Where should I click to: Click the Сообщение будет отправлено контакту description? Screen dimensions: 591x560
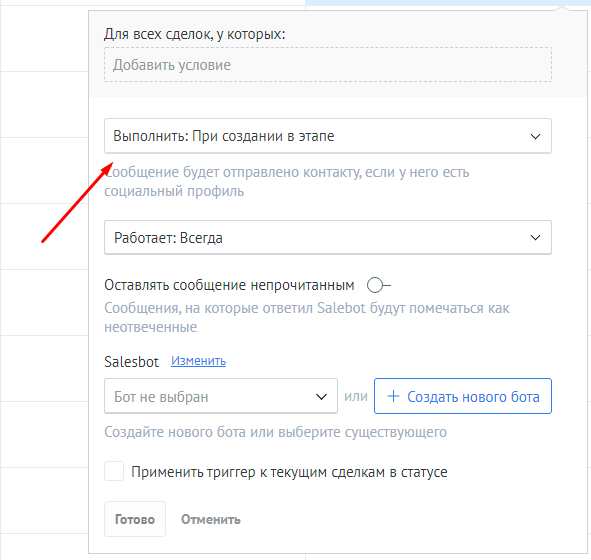286,181
